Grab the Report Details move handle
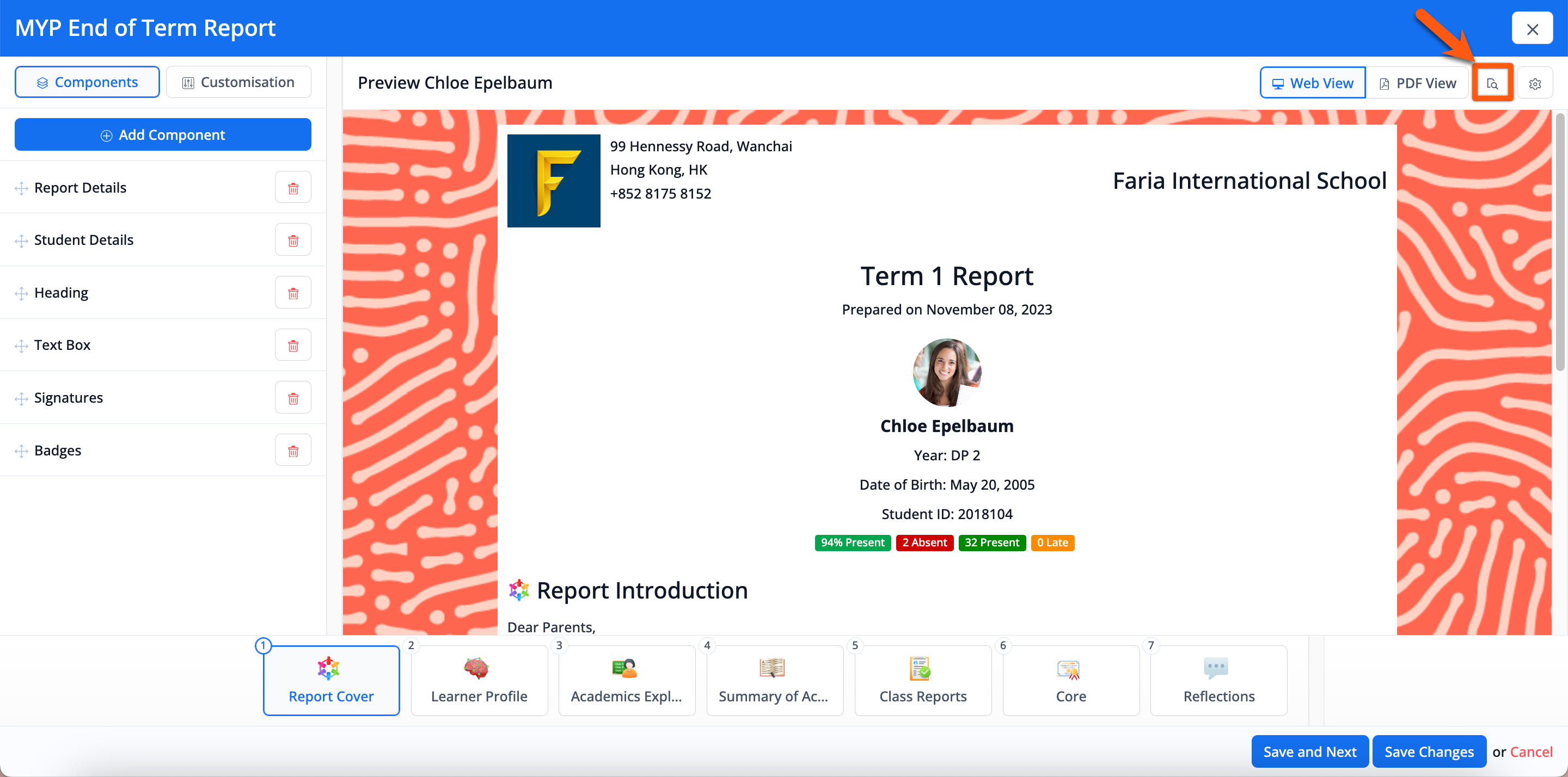 coord(21,188)
